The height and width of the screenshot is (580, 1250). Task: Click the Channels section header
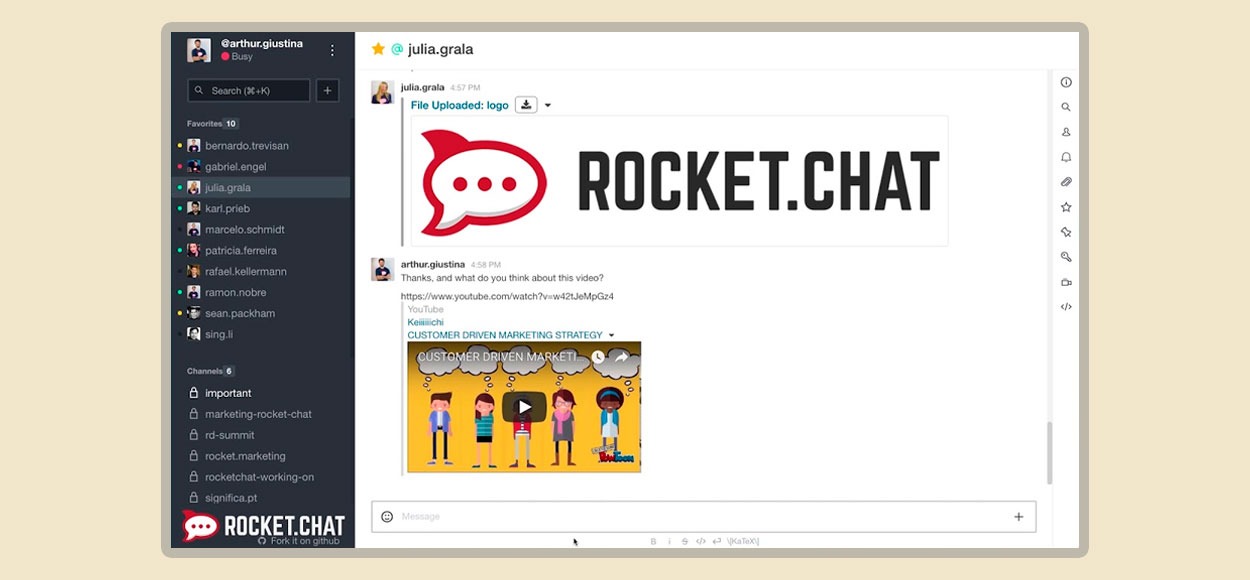(210, 371)
